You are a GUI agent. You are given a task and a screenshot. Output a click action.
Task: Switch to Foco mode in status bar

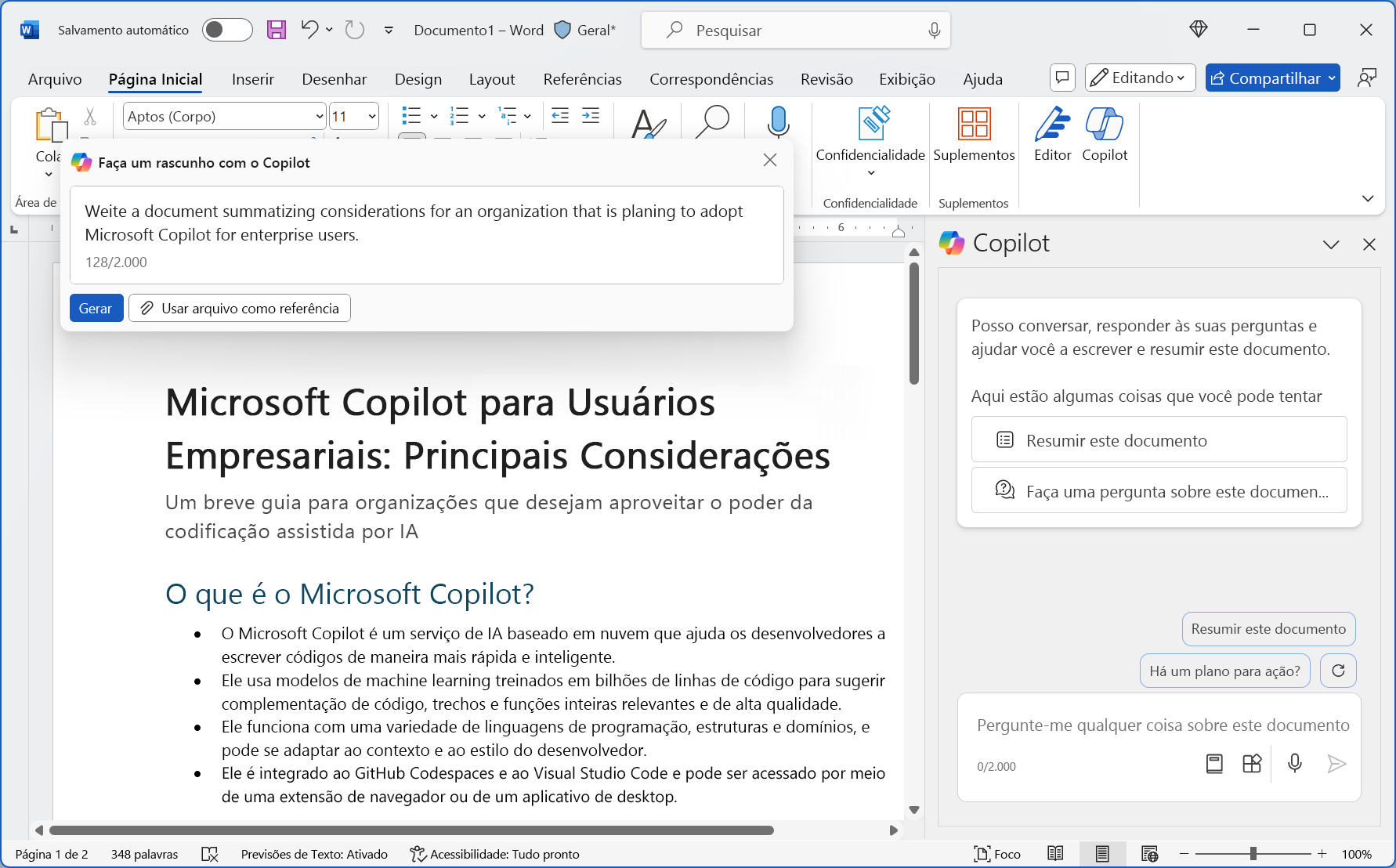996,854
